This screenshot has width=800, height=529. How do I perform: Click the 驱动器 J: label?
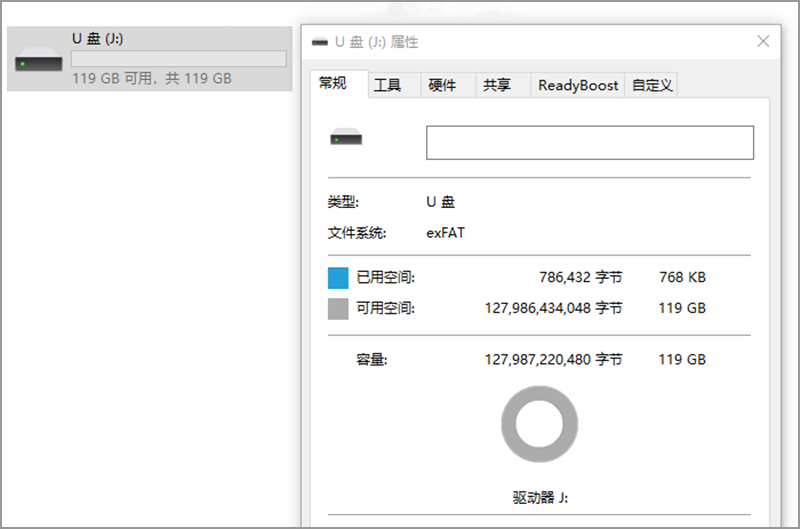[540, 497]
